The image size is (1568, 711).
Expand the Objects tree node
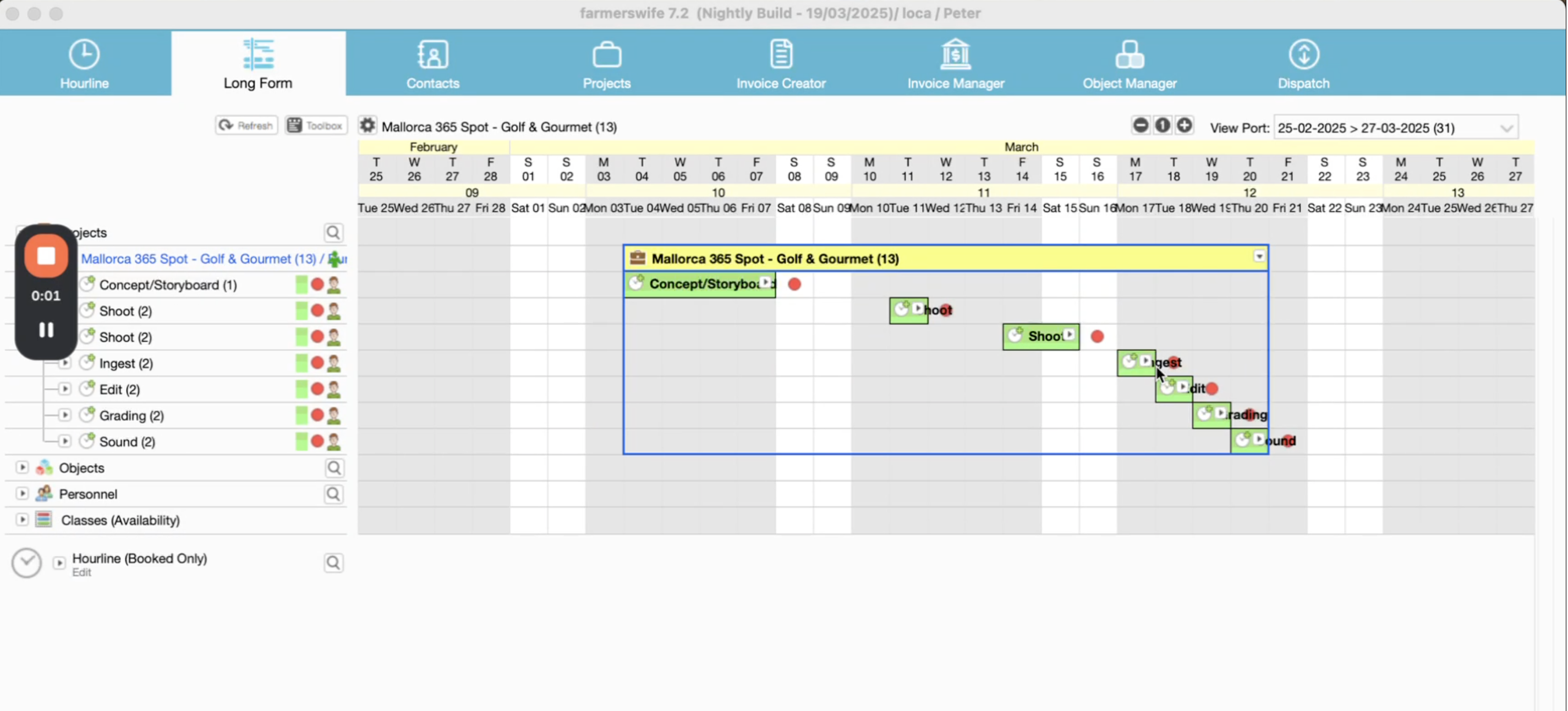coord(23,468)
